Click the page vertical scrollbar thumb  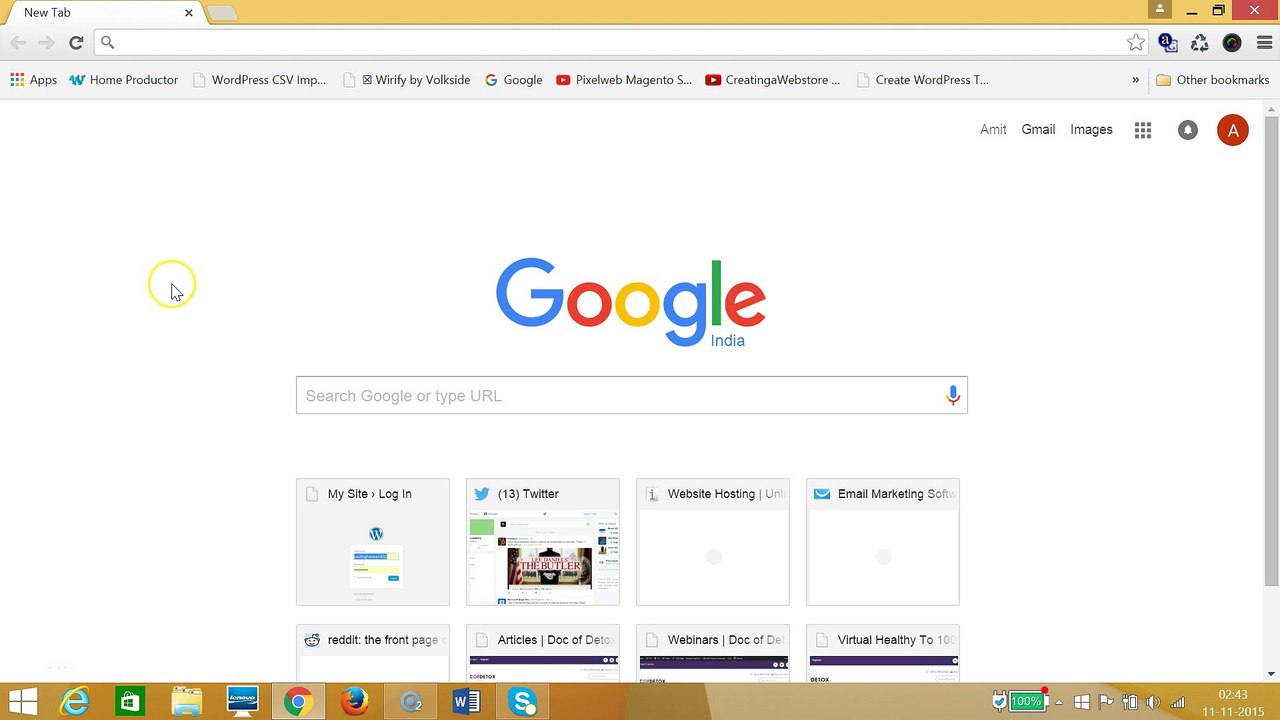[x=1271, y=350]
